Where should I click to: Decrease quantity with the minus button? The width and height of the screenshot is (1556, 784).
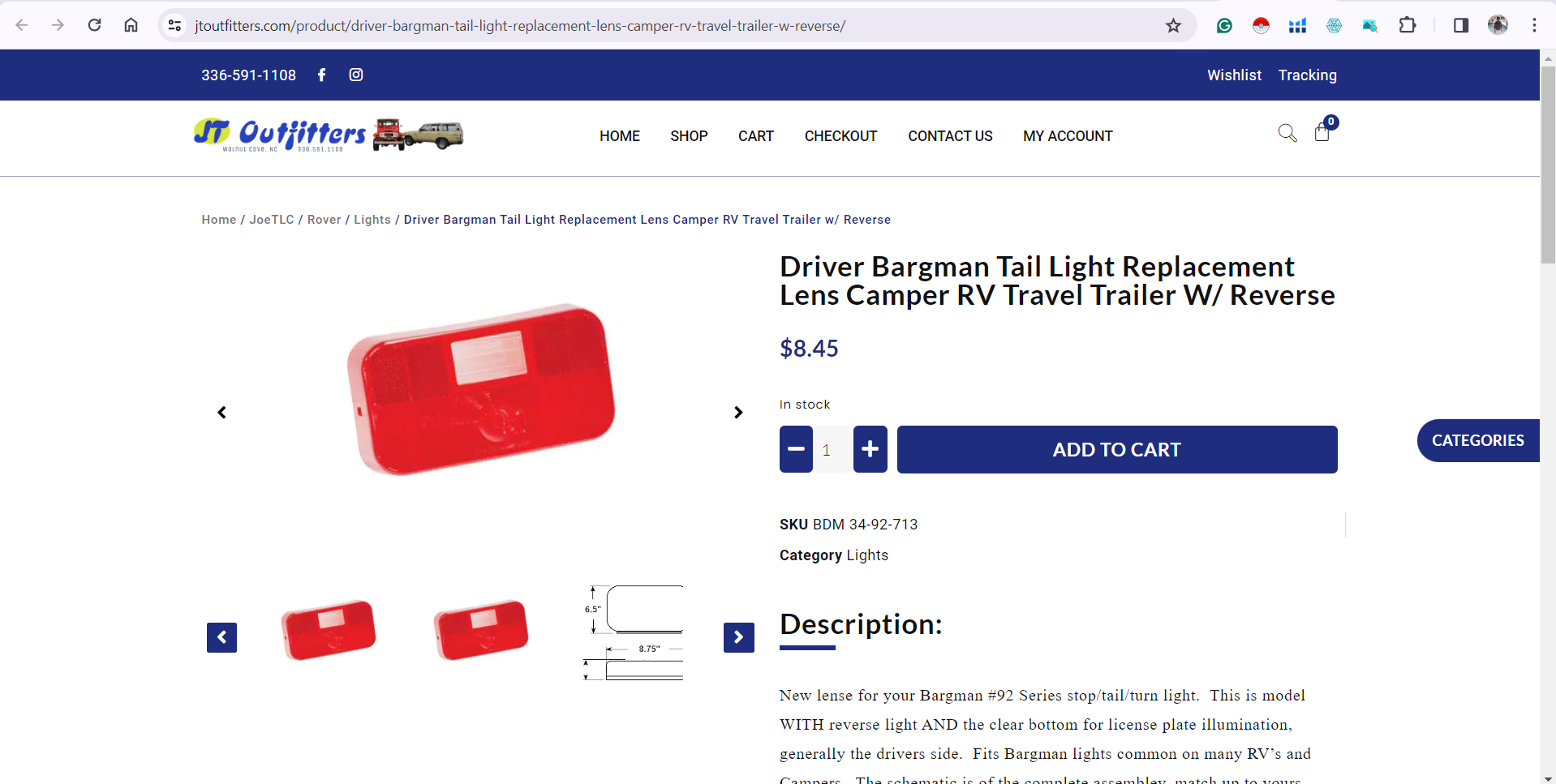[x=796, y=449]
